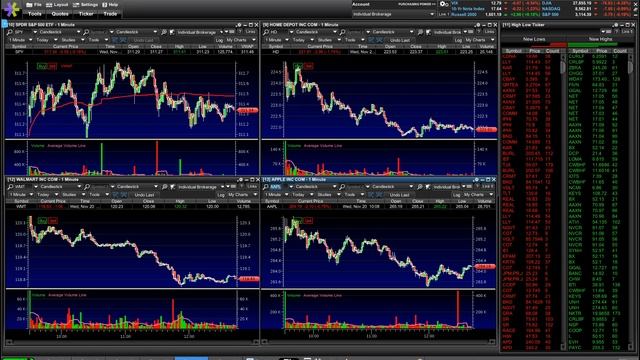Click the zoom magnifier icon in Walmart chart toolbar
This screenshot has height=360, width=640.
click(x=164, y=187)
